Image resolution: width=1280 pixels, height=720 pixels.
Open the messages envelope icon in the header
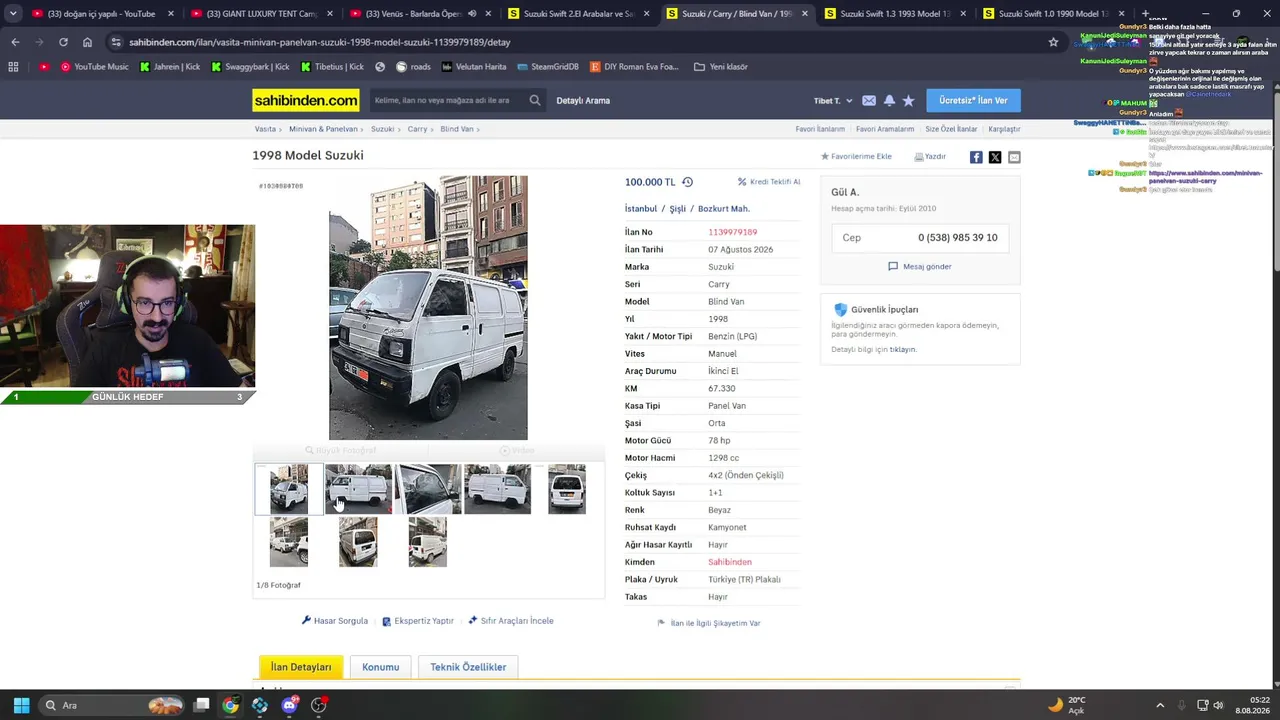869,101
